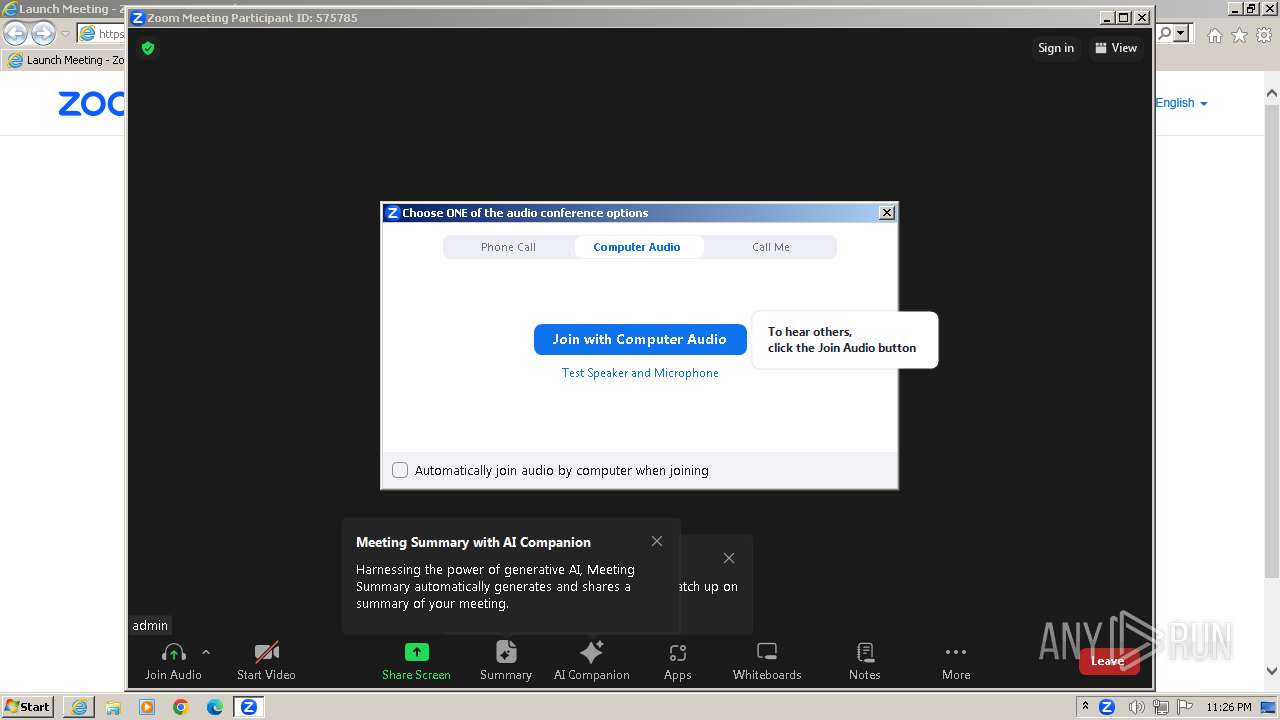Select Launch Meeting browser tab
Viewport: 1280px width, 720px height.
point(65,60)
